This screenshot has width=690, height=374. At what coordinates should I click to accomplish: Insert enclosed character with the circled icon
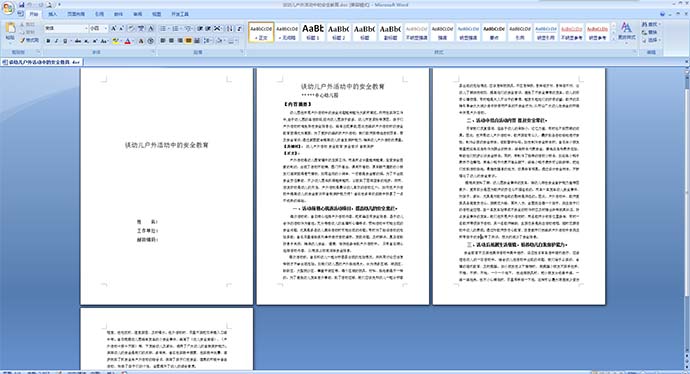click(x=150, y=41)
